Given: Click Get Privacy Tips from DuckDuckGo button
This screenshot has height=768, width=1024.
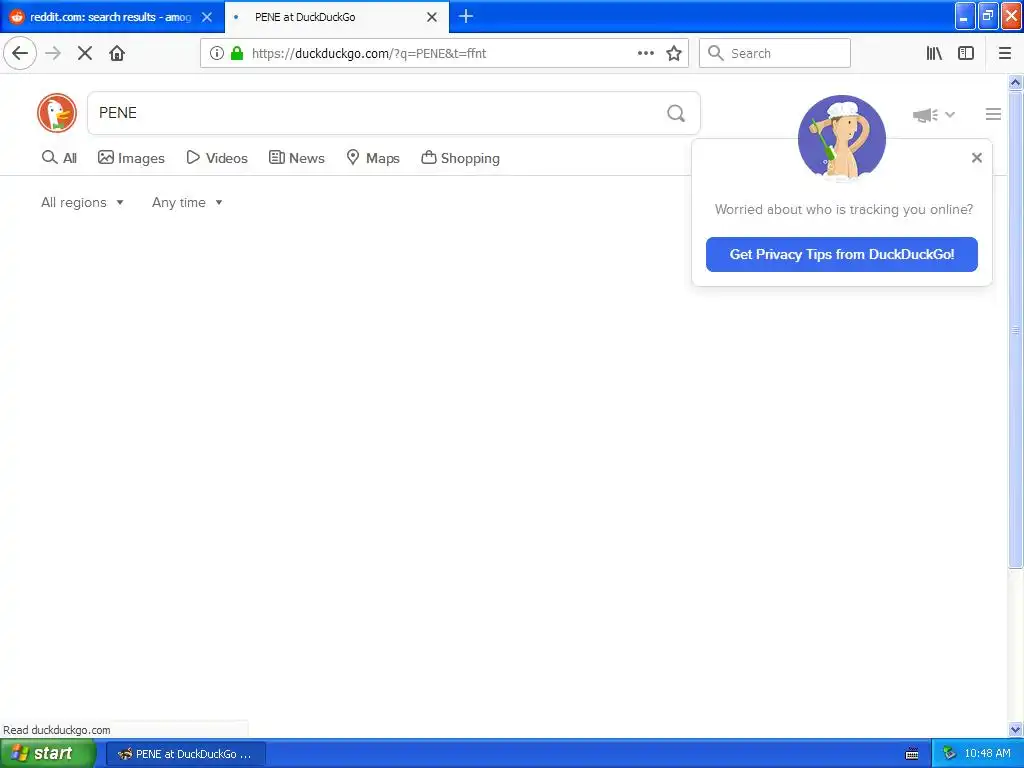Looking at the screenshot, I should click(841, 254).
